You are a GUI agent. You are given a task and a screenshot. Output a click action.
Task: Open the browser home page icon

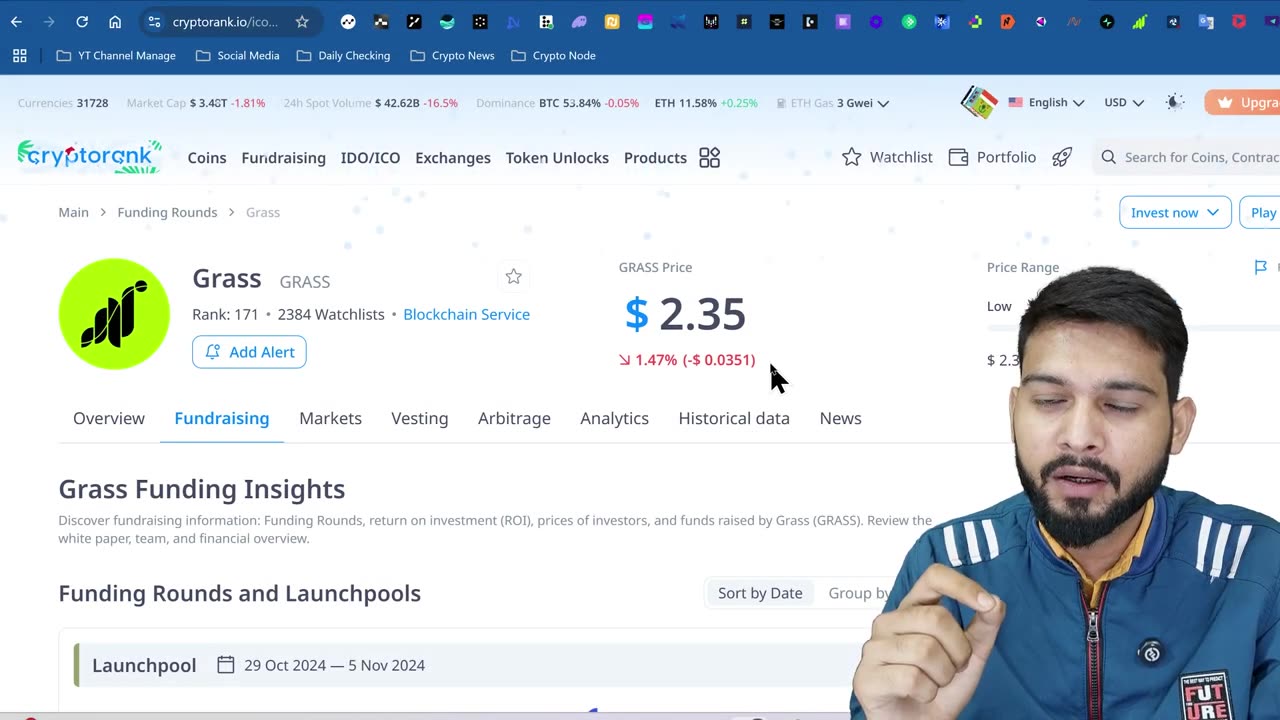(x=115, y=21)
